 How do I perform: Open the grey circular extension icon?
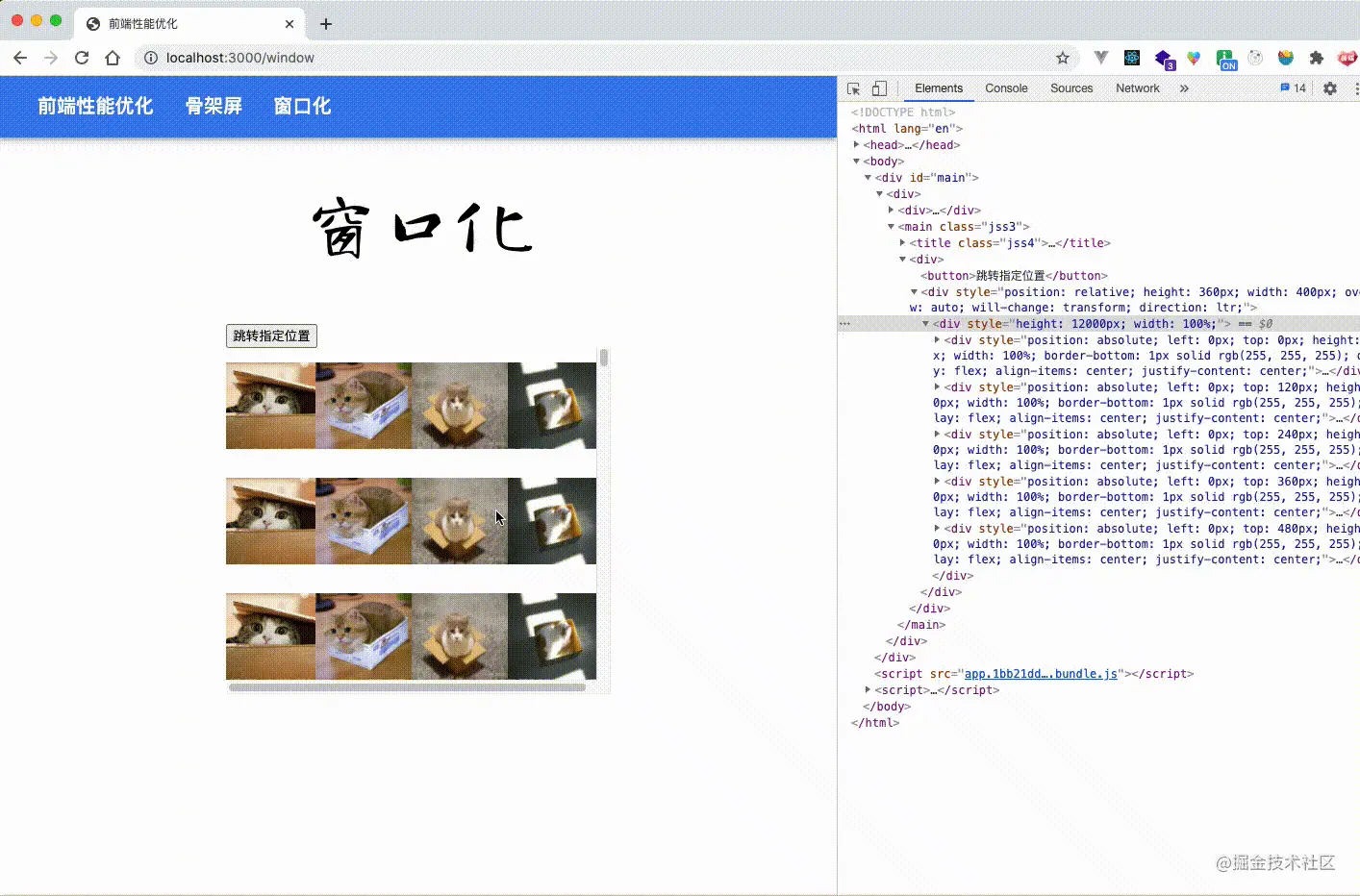click(1255, 58)
